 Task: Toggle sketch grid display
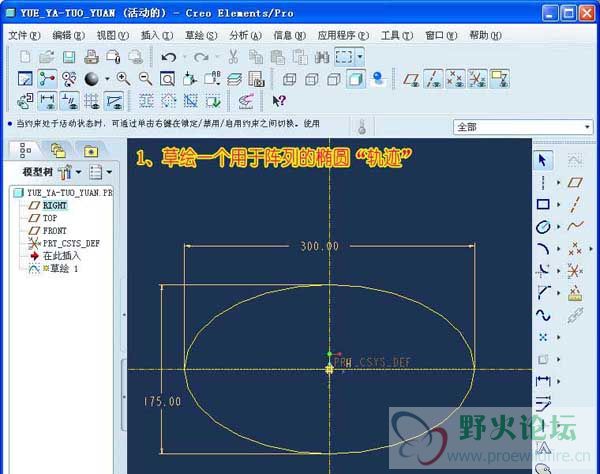tap(91, 101)
